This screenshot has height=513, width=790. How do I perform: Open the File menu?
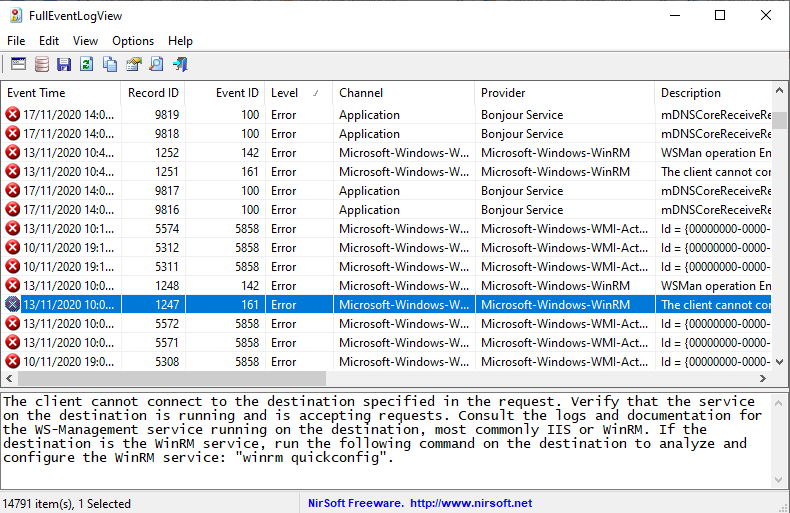(16, 41)
